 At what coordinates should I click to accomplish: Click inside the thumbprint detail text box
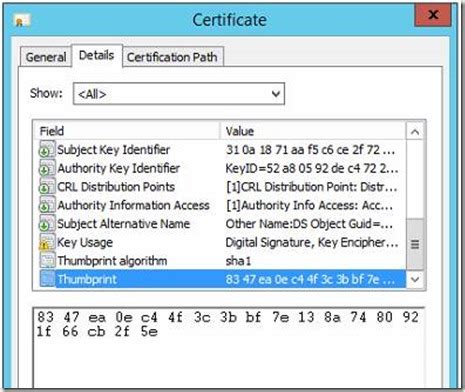[229, 347]
